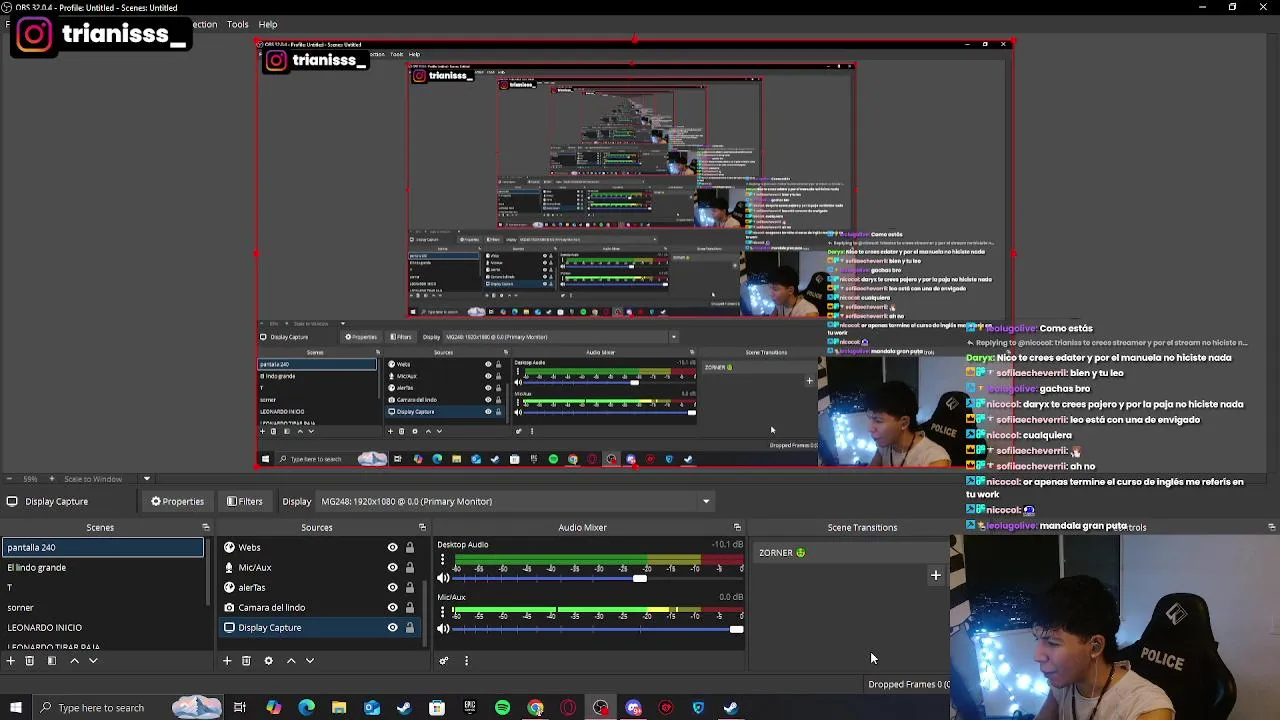
Task: Open Mic/Aux three-dot options
Action: pyautogui.click(x=442, y=612)
